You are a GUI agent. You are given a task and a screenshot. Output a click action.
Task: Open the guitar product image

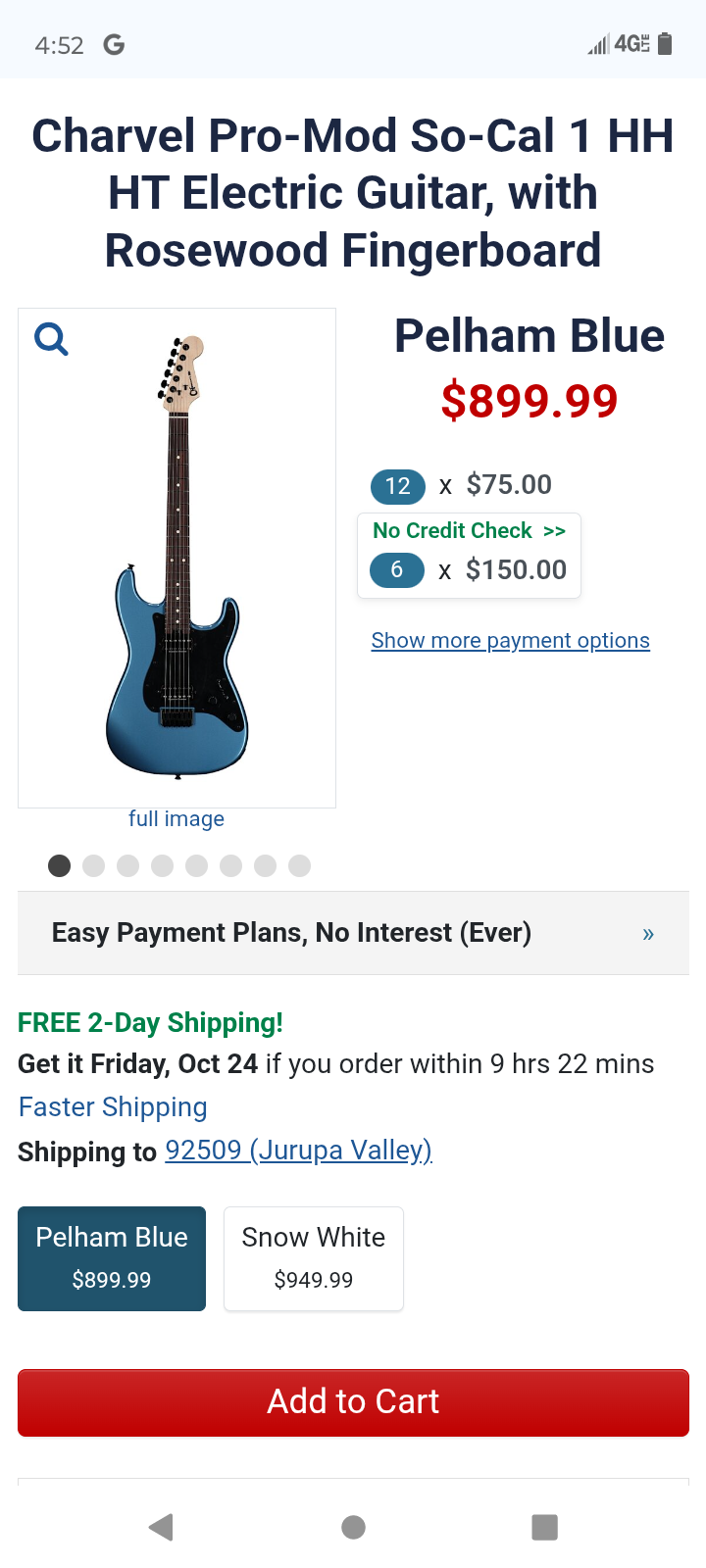coord(177,559)
